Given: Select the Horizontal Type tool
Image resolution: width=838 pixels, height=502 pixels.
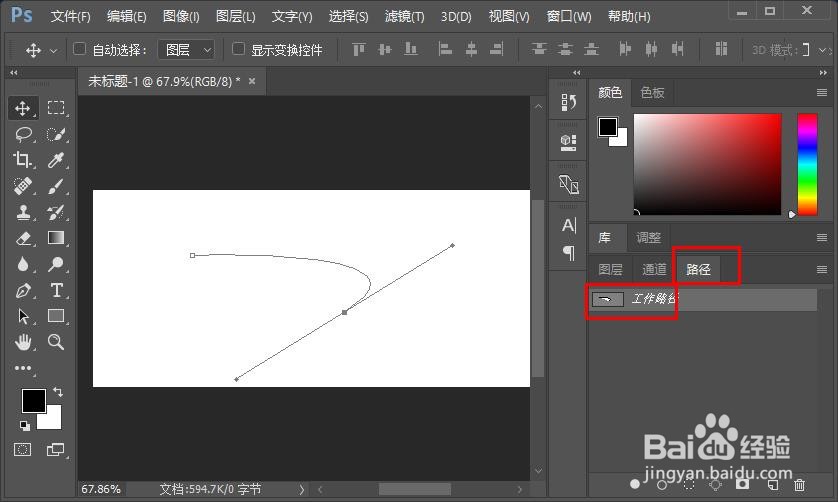Looking at the screenshot, I should (x=56, y=290).
